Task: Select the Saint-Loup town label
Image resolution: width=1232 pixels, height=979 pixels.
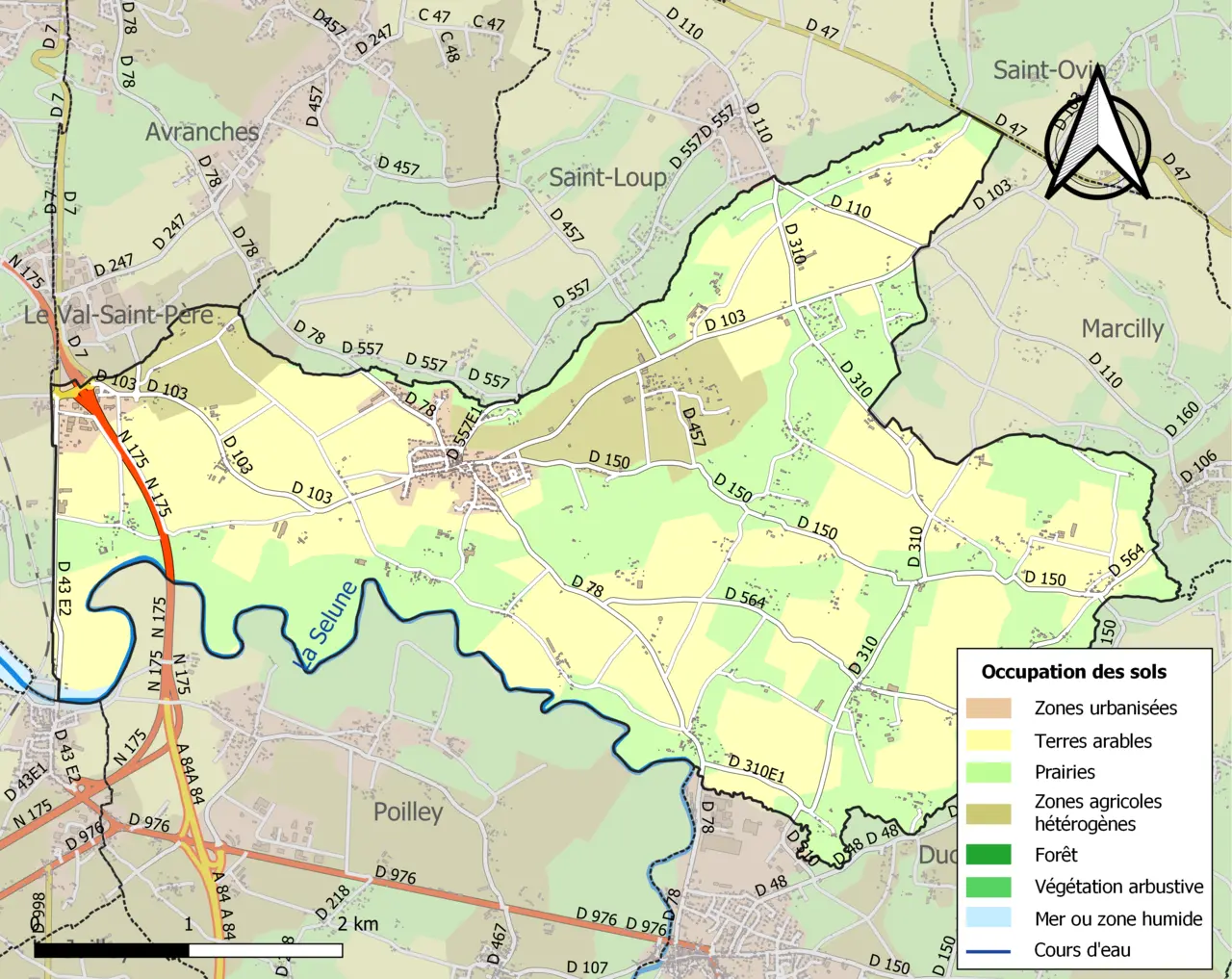Action: 607,177
